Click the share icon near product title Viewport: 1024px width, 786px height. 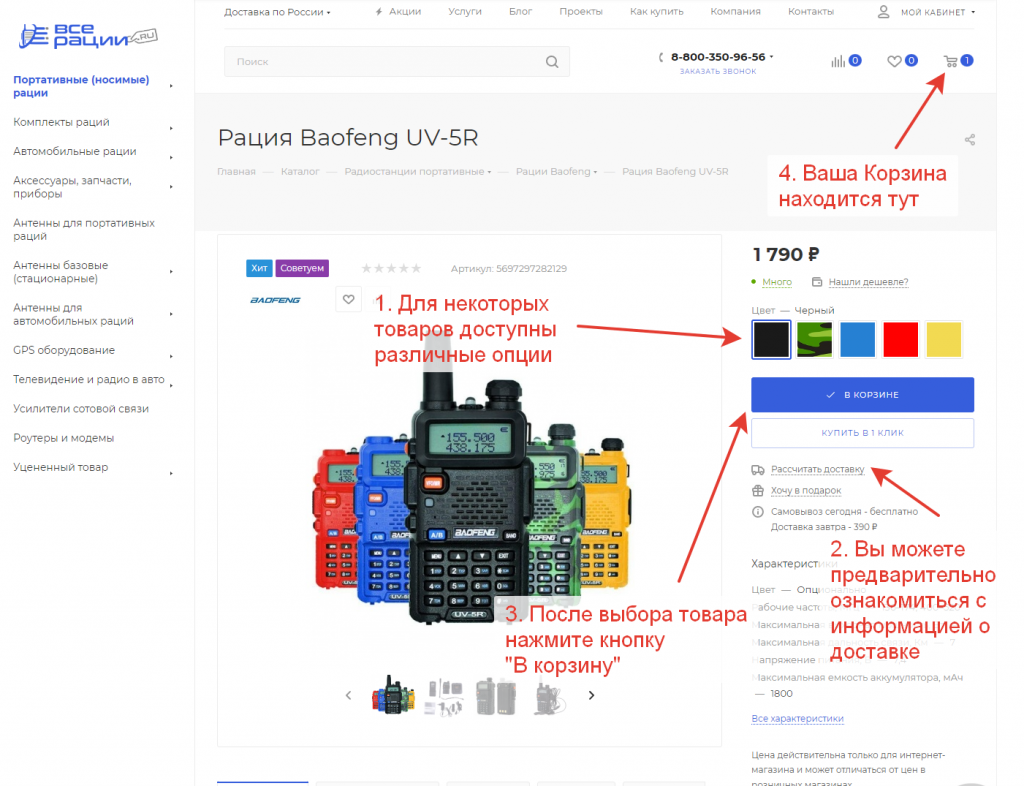(x=970, y=140)
